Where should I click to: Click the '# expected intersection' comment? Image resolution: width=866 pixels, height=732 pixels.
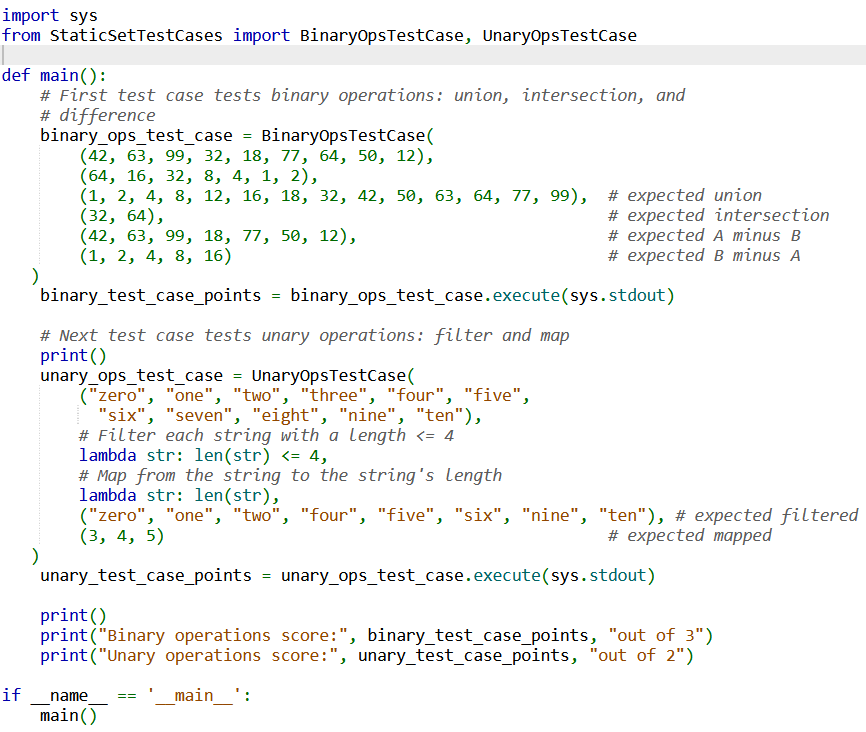[x=718, y=215]
